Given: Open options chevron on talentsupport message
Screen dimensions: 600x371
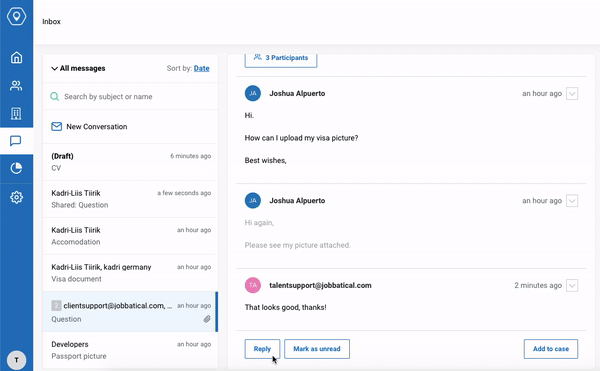Looking at the screenshot, I should [x=572, y=285].
